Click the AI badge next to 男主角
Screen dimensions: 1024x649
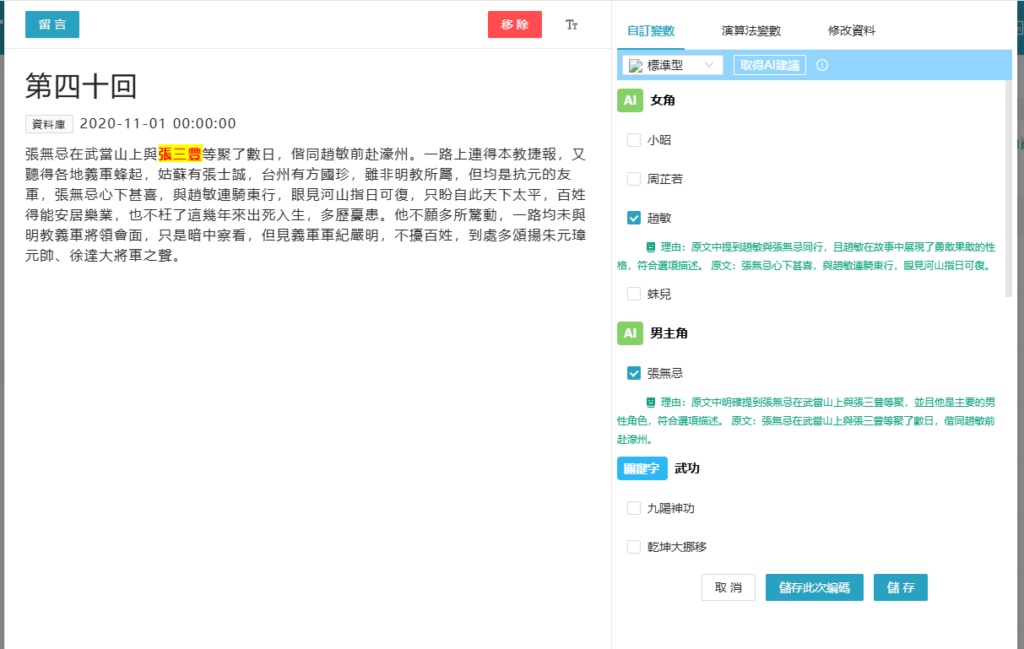pos(629,333)
